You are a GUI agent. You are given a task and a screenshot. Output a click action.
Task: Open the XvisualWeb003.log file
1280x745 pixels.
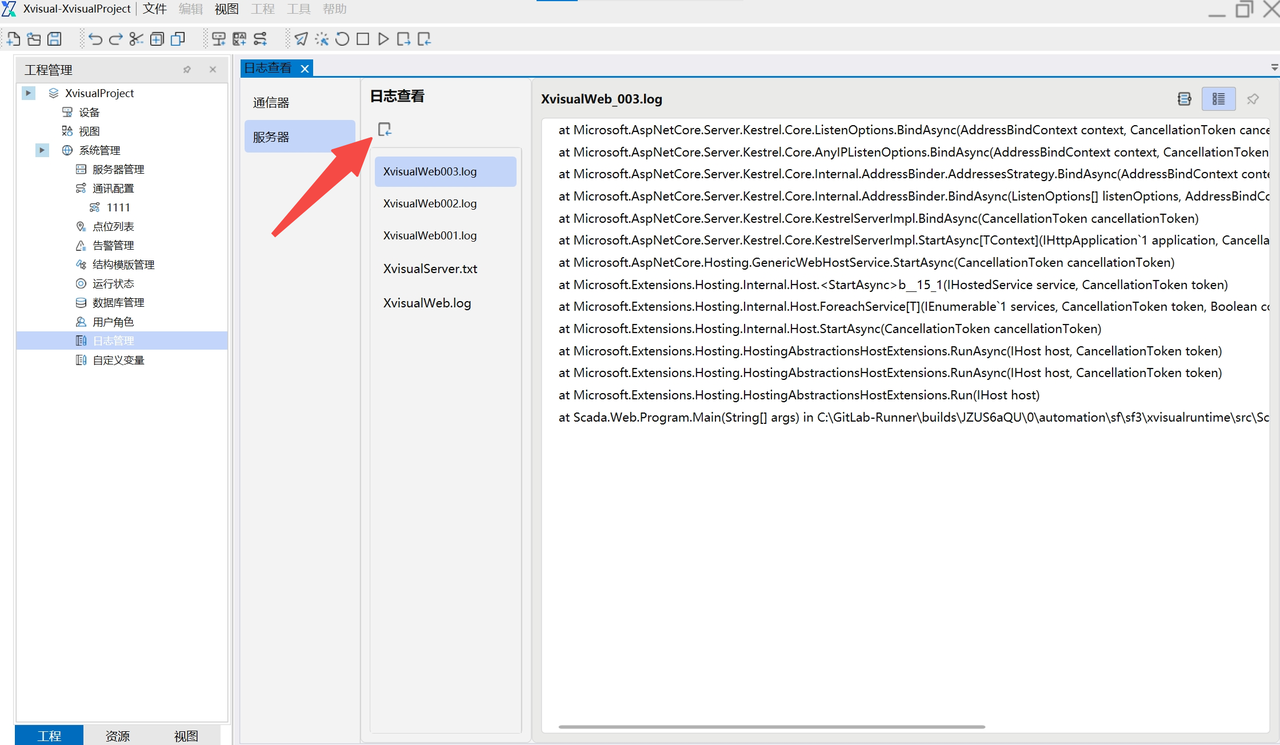446,171
